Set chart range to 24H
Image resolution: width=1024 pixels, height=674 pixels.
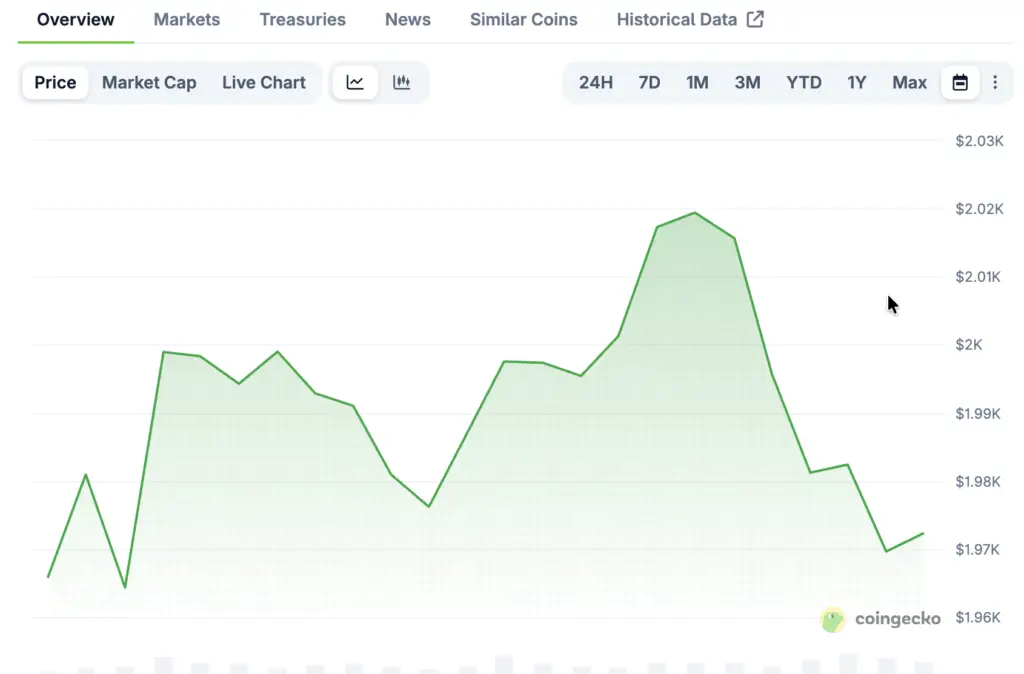(596, 83)
